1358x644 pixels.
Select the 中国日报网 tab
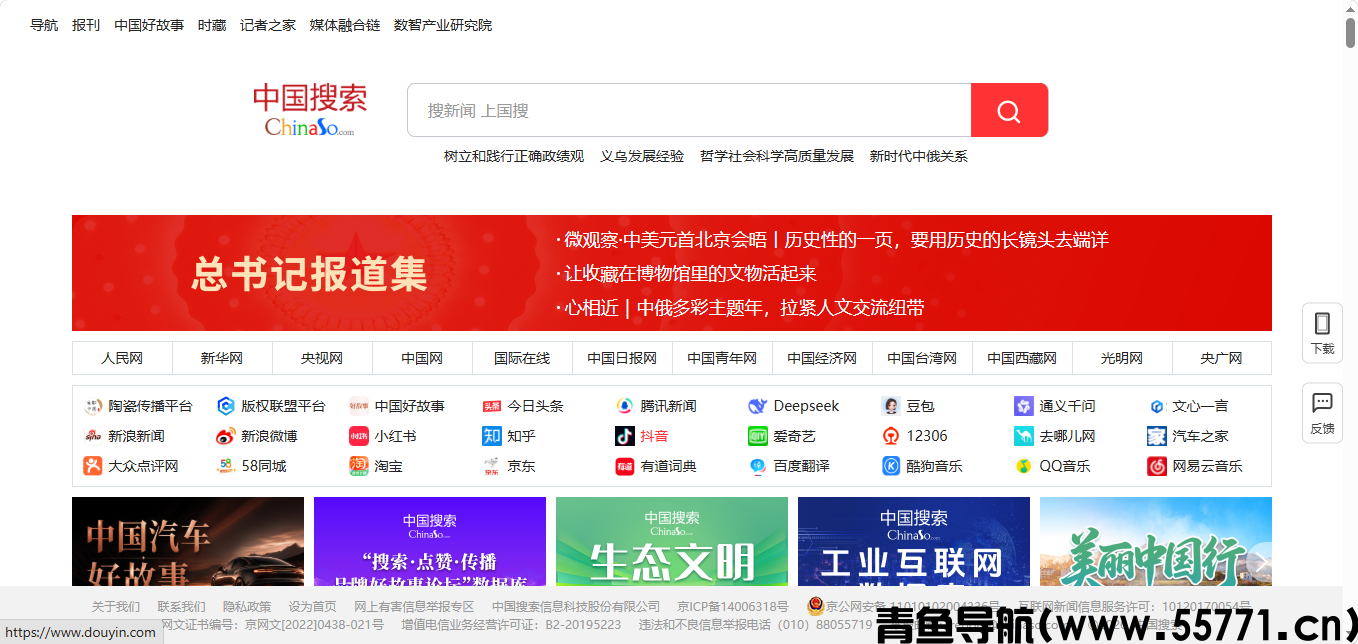622,358
